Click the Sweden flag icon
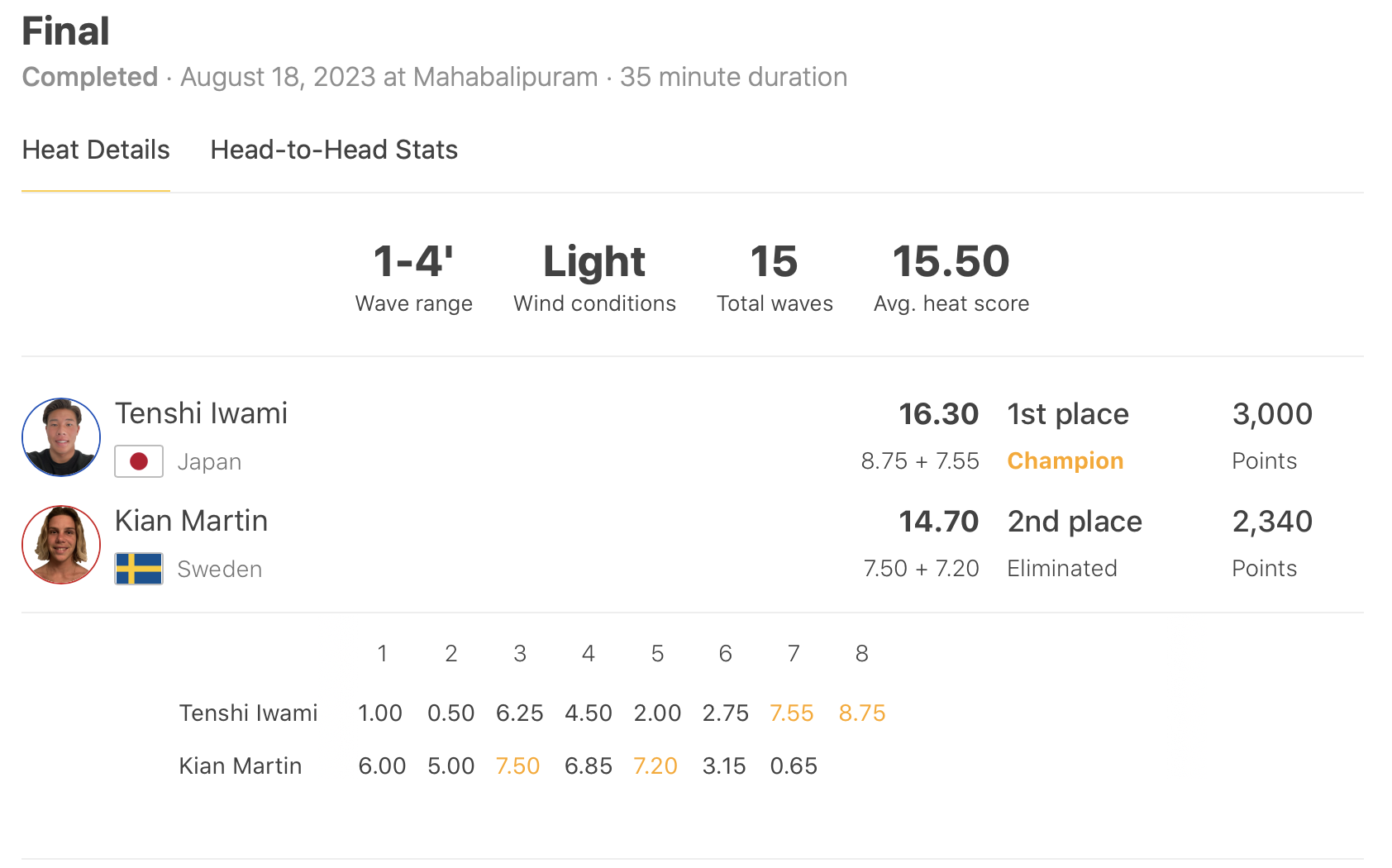Screen dimensions: 1392x868 pos(139,569)
